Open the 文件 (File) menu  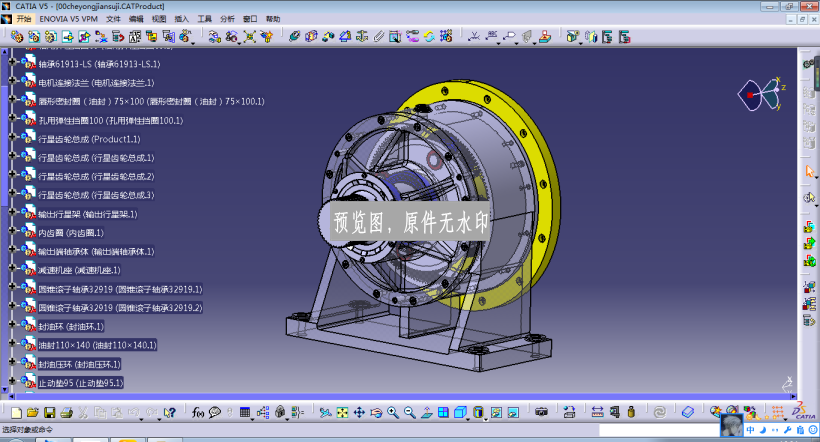[x=113, y=19]
